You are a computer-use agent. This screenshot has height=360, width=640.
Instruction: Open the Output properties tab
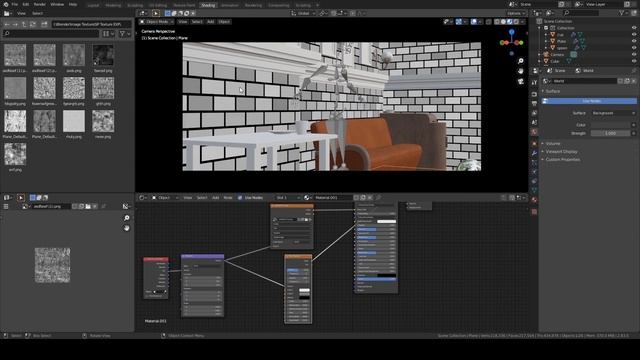[534, 103]
